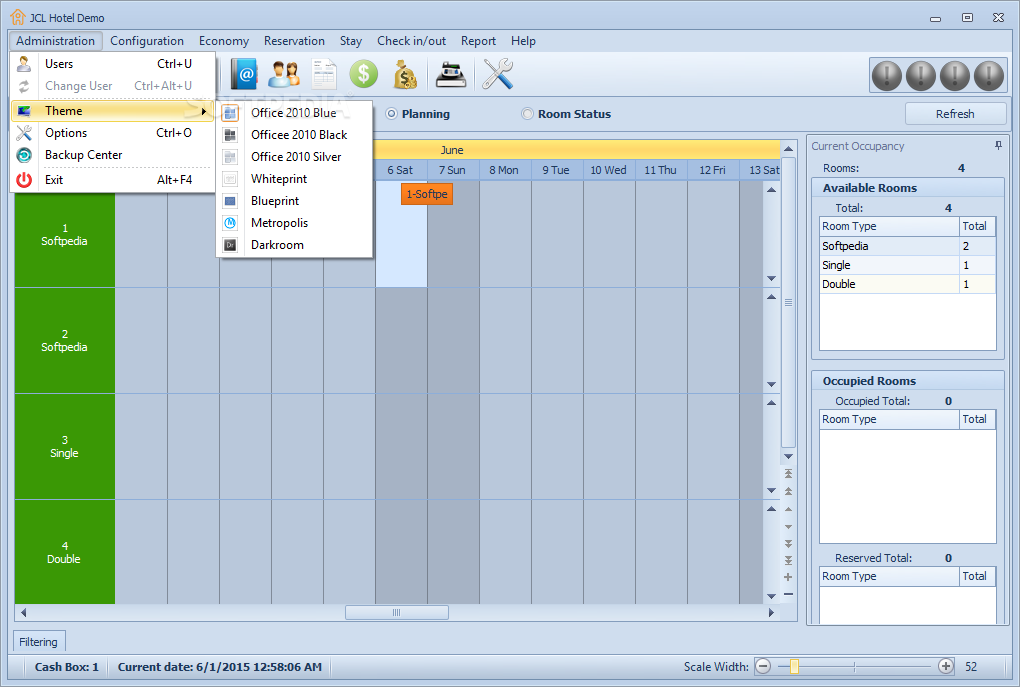Open Options from the Administration menu
1020x687 pixels.
[113, 133]
